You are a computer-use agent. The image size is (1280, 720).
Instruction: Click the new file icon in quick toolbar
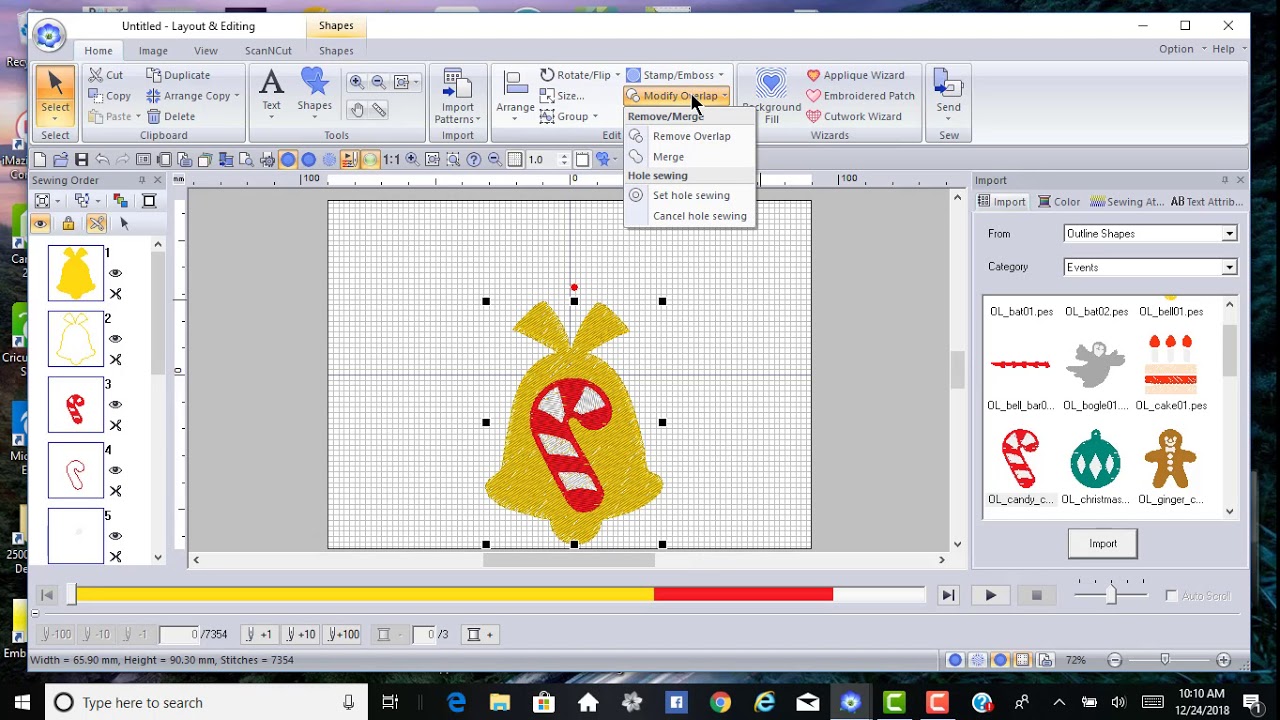[40, 159]
